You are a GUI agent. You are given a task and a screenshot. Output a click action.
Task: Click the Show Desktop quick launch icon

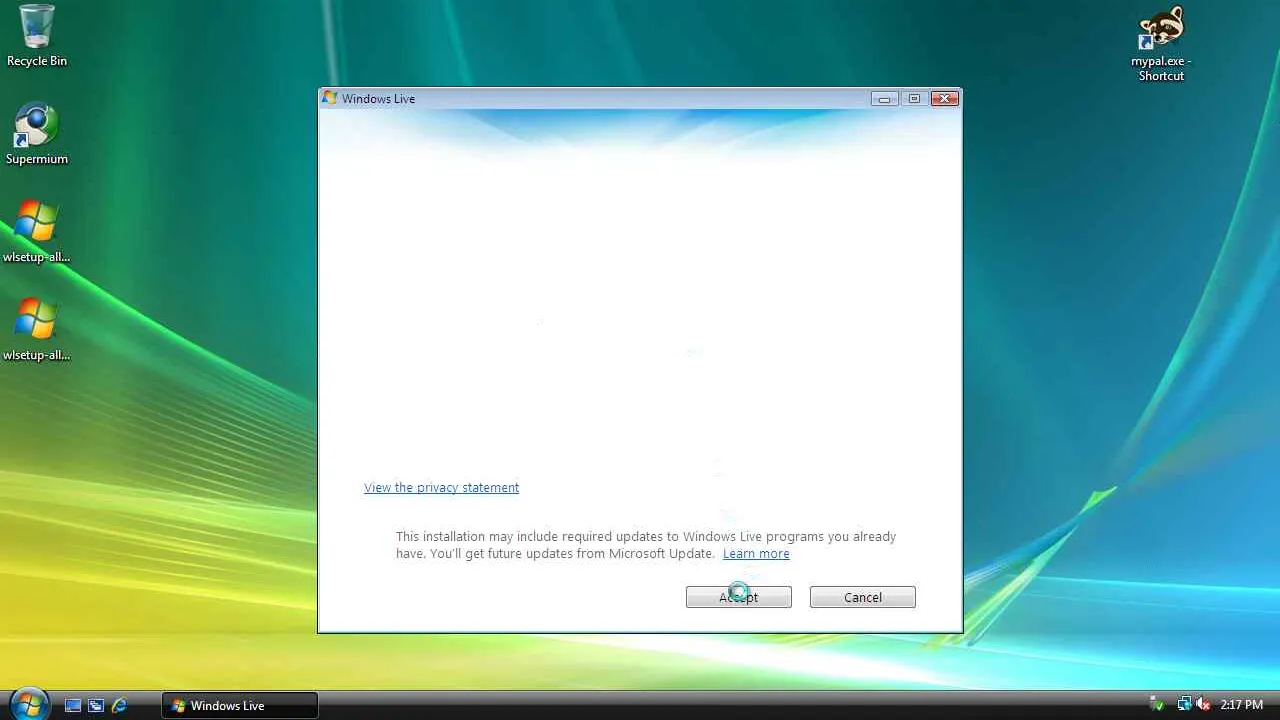click(x=73, y=705)
